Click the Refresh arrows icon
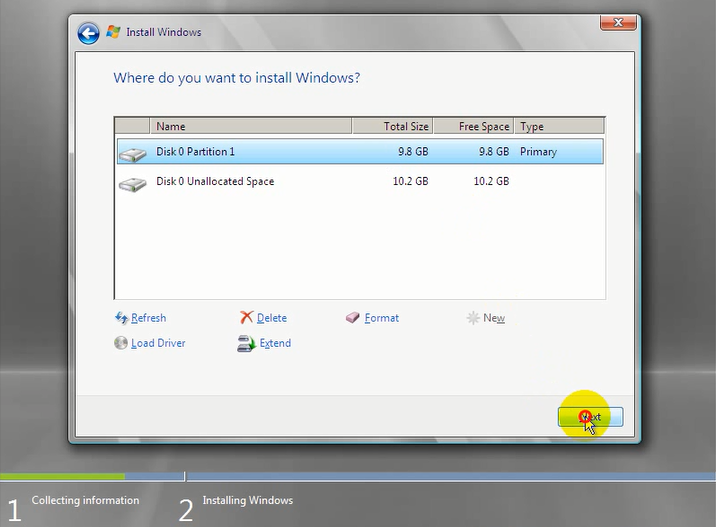The width and height of the screenshot is (716, 527). click(121, 318)
